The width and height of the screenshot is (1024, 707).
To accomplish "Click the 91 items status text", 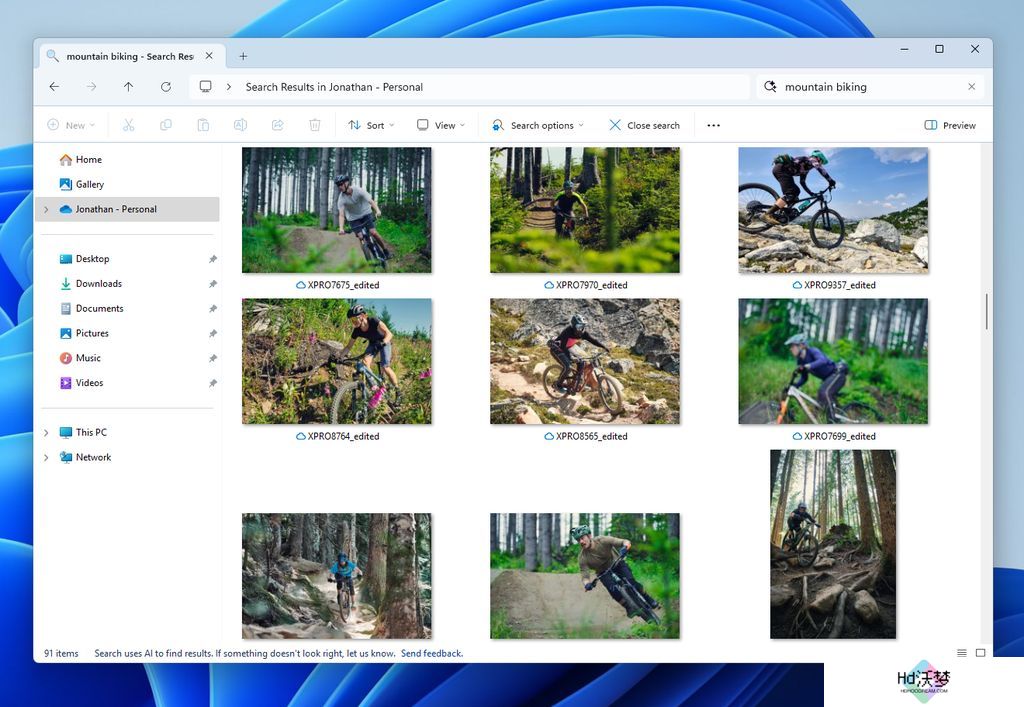I will click(61, 653).
